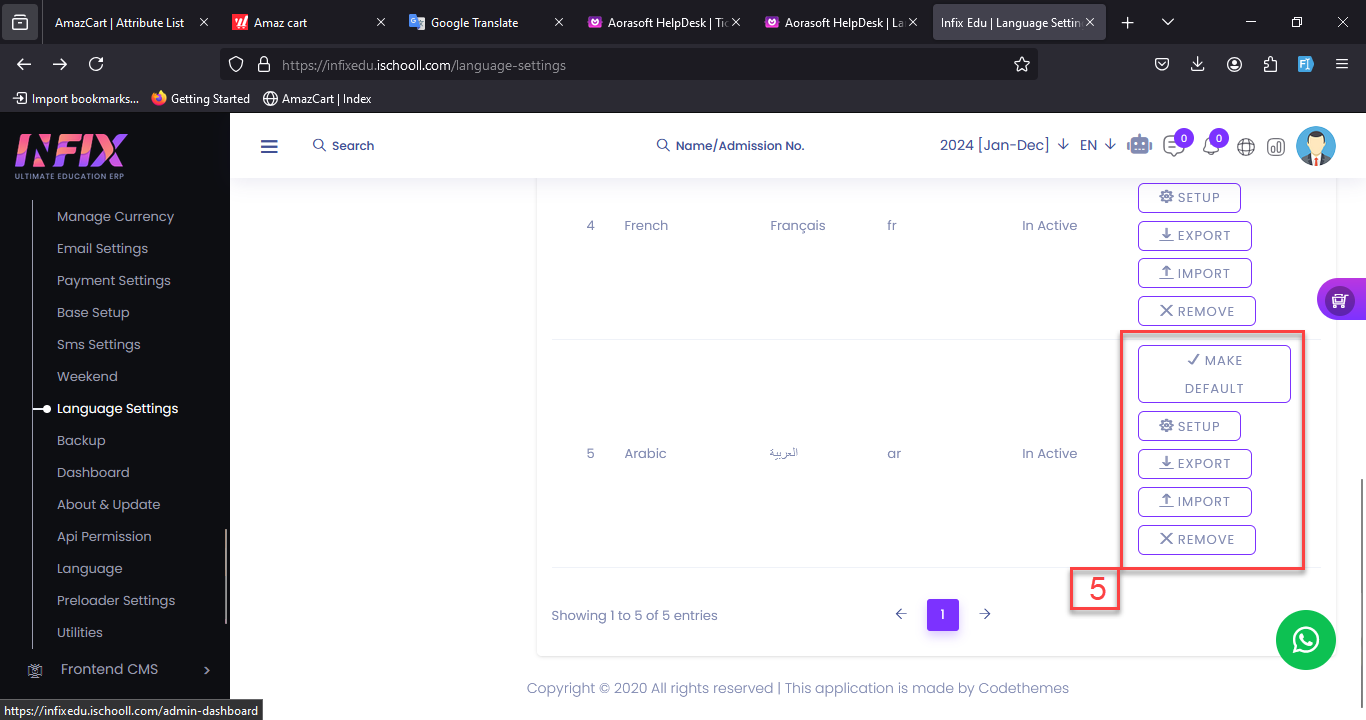The height and width of the screenshot is (720, 1366).
Task: Open the list all tabs dropdown
Action: (x=1168, y=22)
